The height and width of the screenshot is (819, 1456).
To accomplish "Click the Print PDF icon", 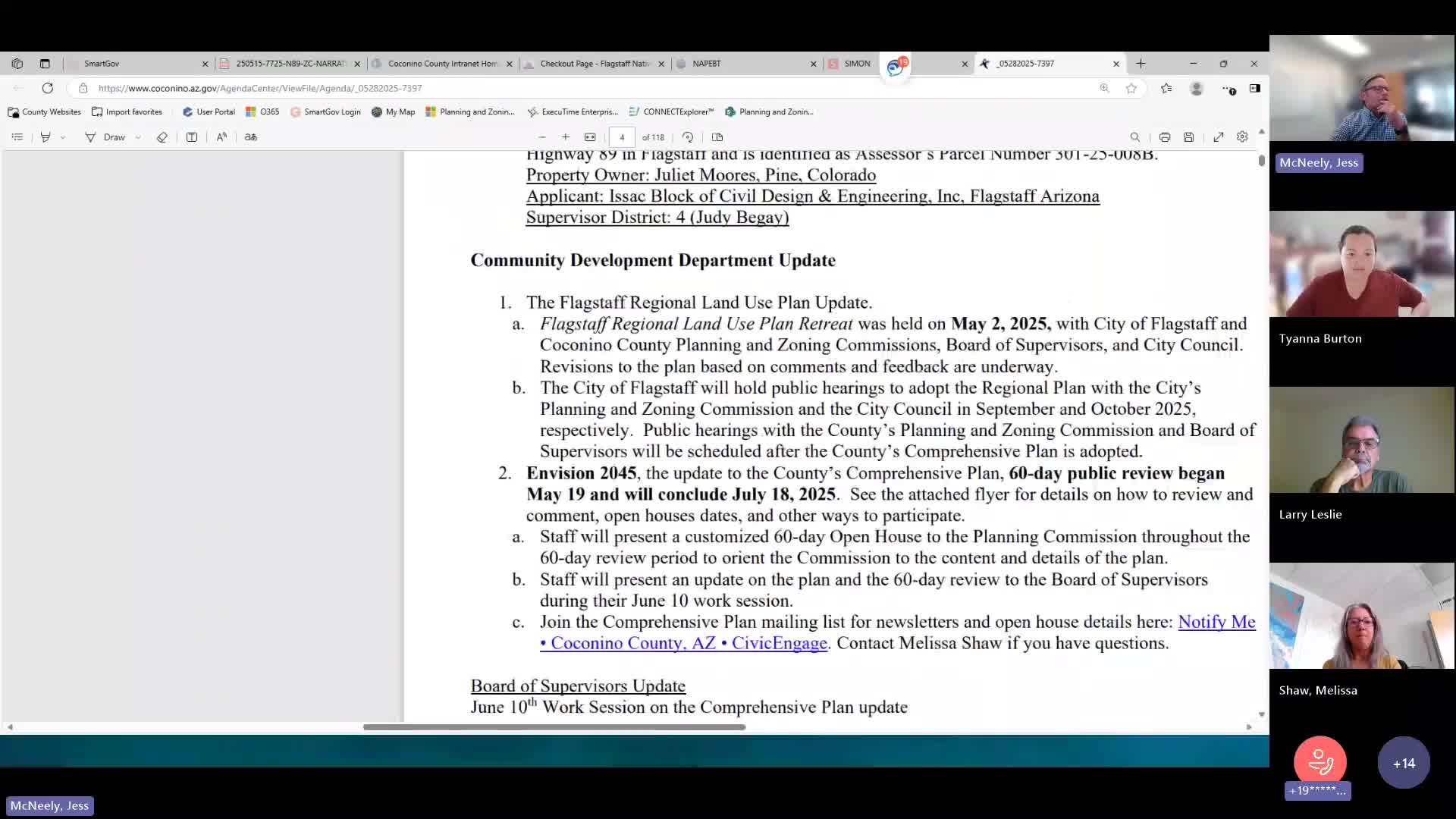I will point(1165,137).
